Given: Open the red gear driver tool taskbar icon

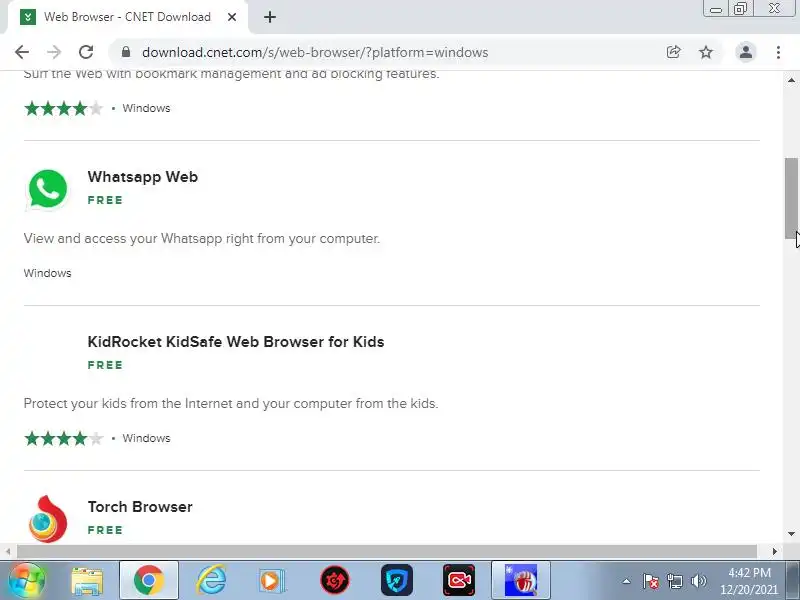Looking at the screenshot, I should pyautogui.click(x=335, y=581).
